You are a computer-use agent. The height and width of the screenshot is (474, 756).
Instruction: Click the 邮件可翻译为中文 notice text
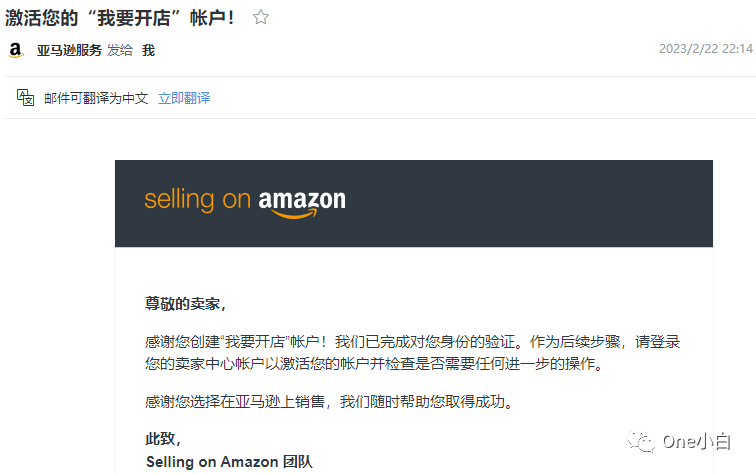tap(96, 98)
